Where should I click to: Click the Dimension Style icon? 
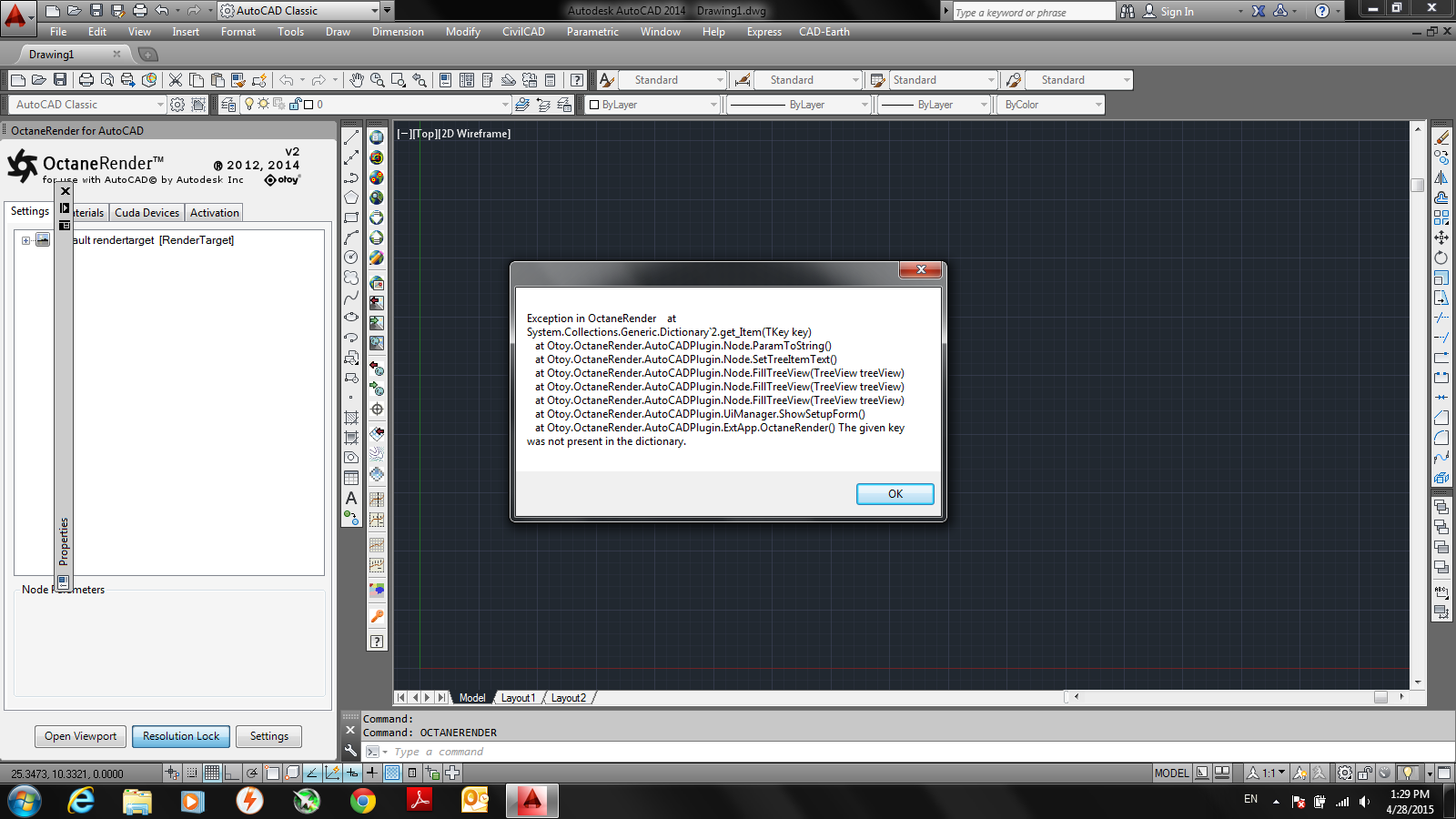pos(743,80)
